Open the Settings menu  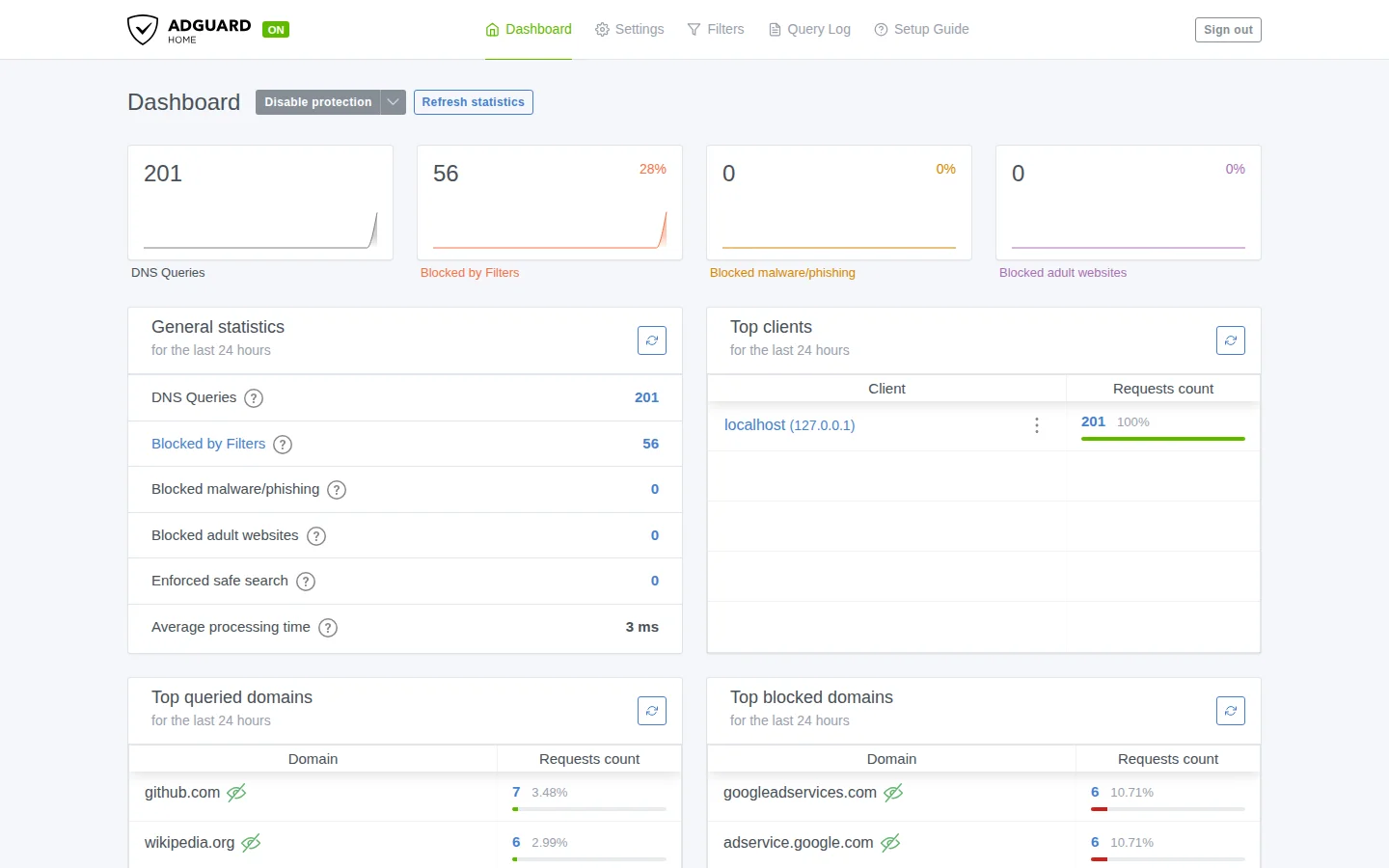click(x=630, y=29)
